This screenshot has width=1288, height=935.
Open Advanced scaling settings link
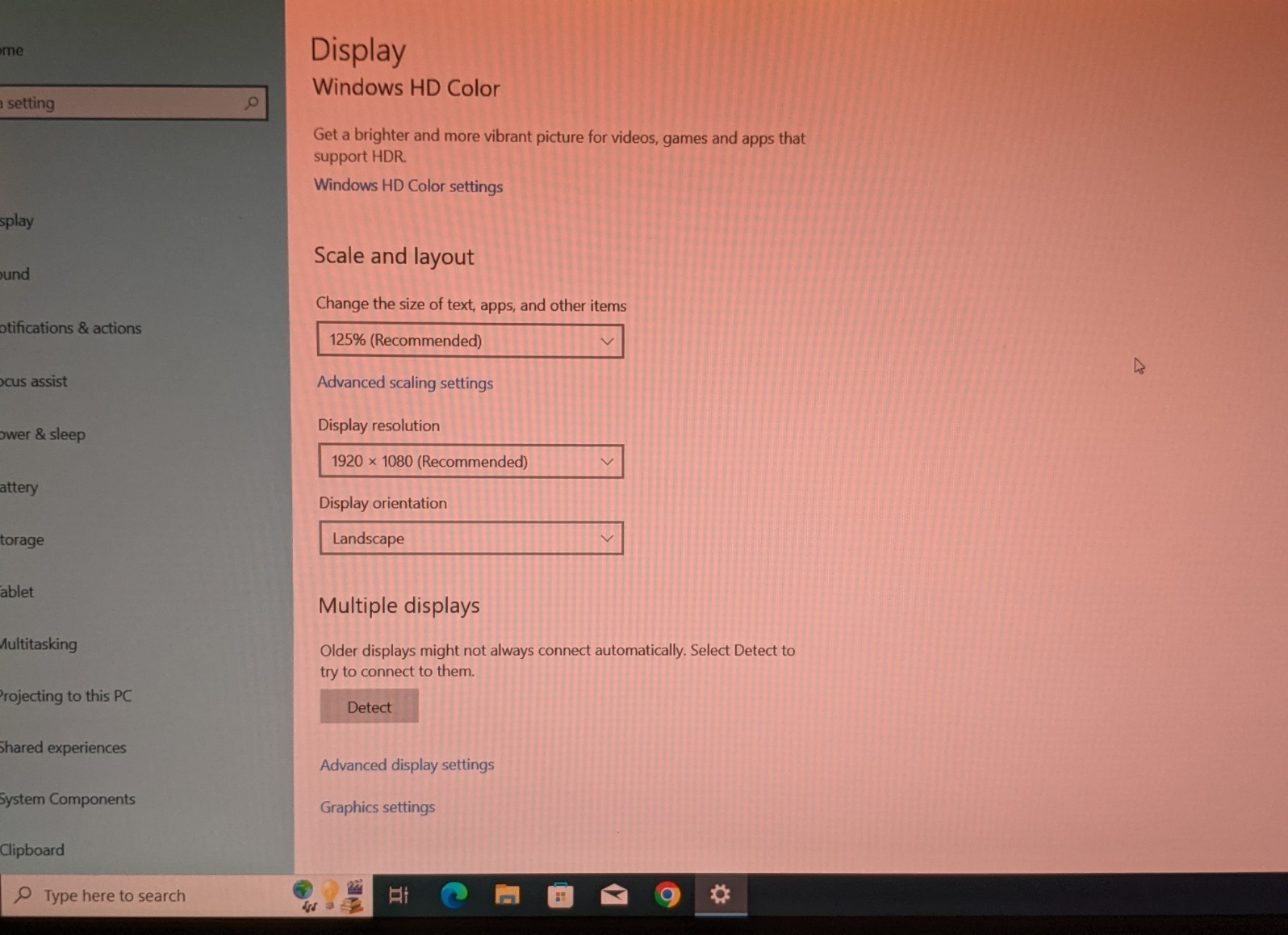(405, 383)
